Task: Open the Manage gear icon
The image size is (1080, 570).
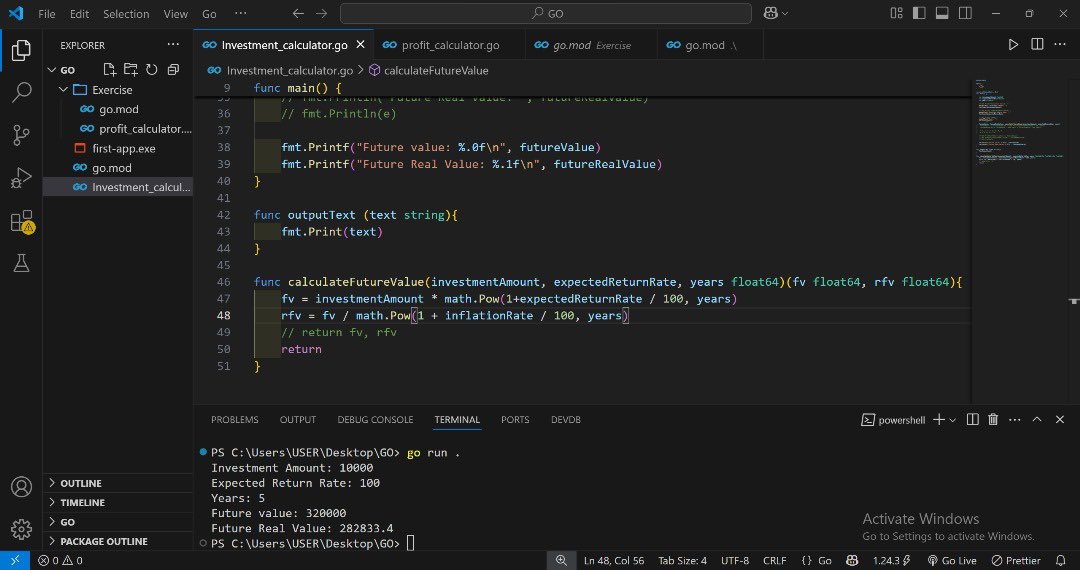Action: point(21,529)
